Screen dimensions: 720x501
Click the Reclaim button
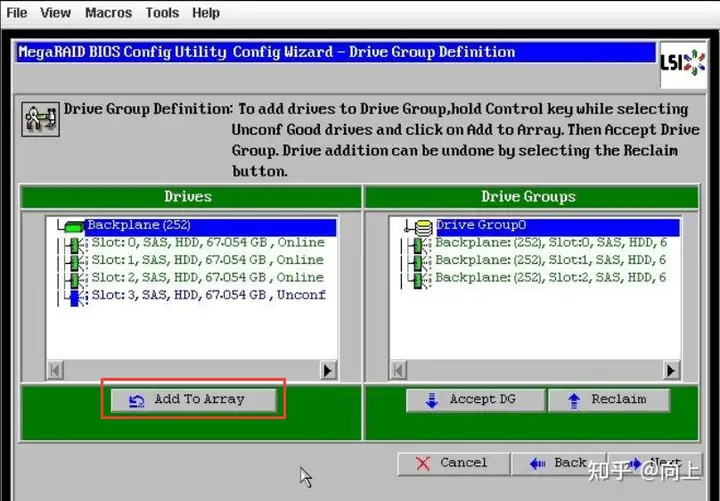[x=609, y=400]
